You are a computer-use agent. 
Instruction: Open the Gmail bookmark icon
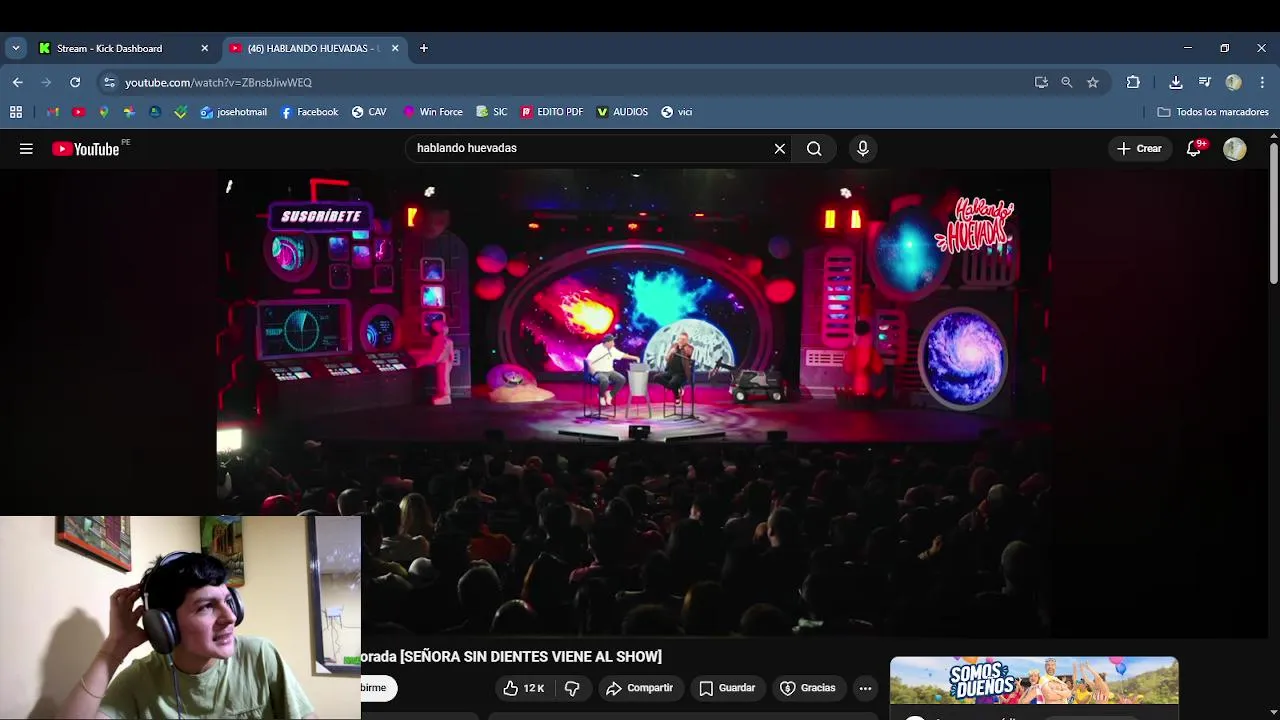(x=52, y=112)
